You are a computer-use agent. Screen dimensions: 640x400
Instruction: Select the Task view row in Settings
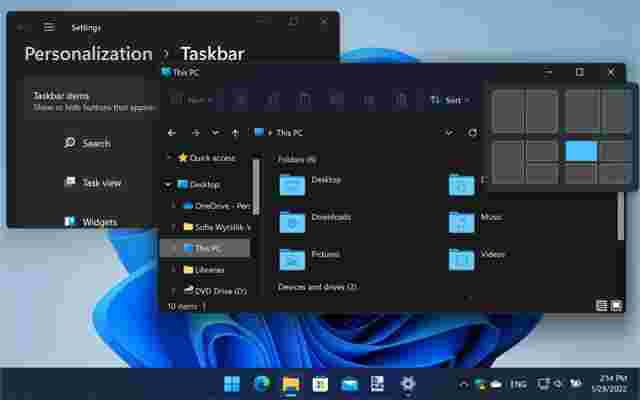[x=93, y=182]
